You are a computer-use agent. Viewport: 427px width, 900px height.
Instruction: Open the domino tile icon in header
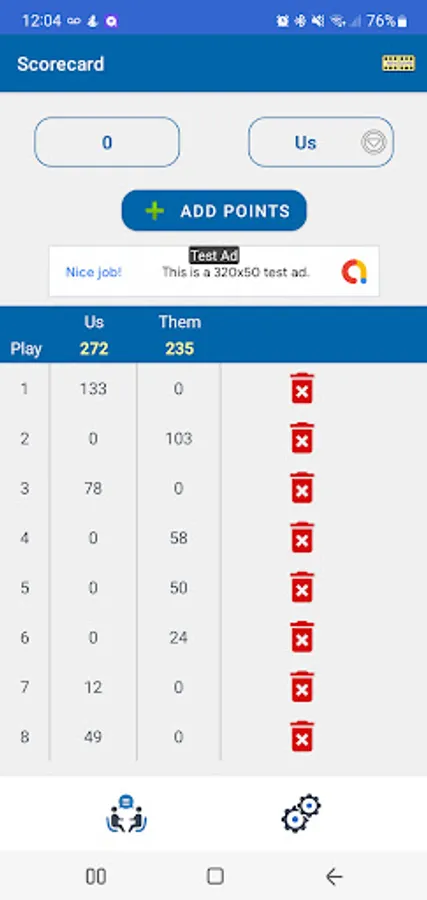[x=398, y=63]
